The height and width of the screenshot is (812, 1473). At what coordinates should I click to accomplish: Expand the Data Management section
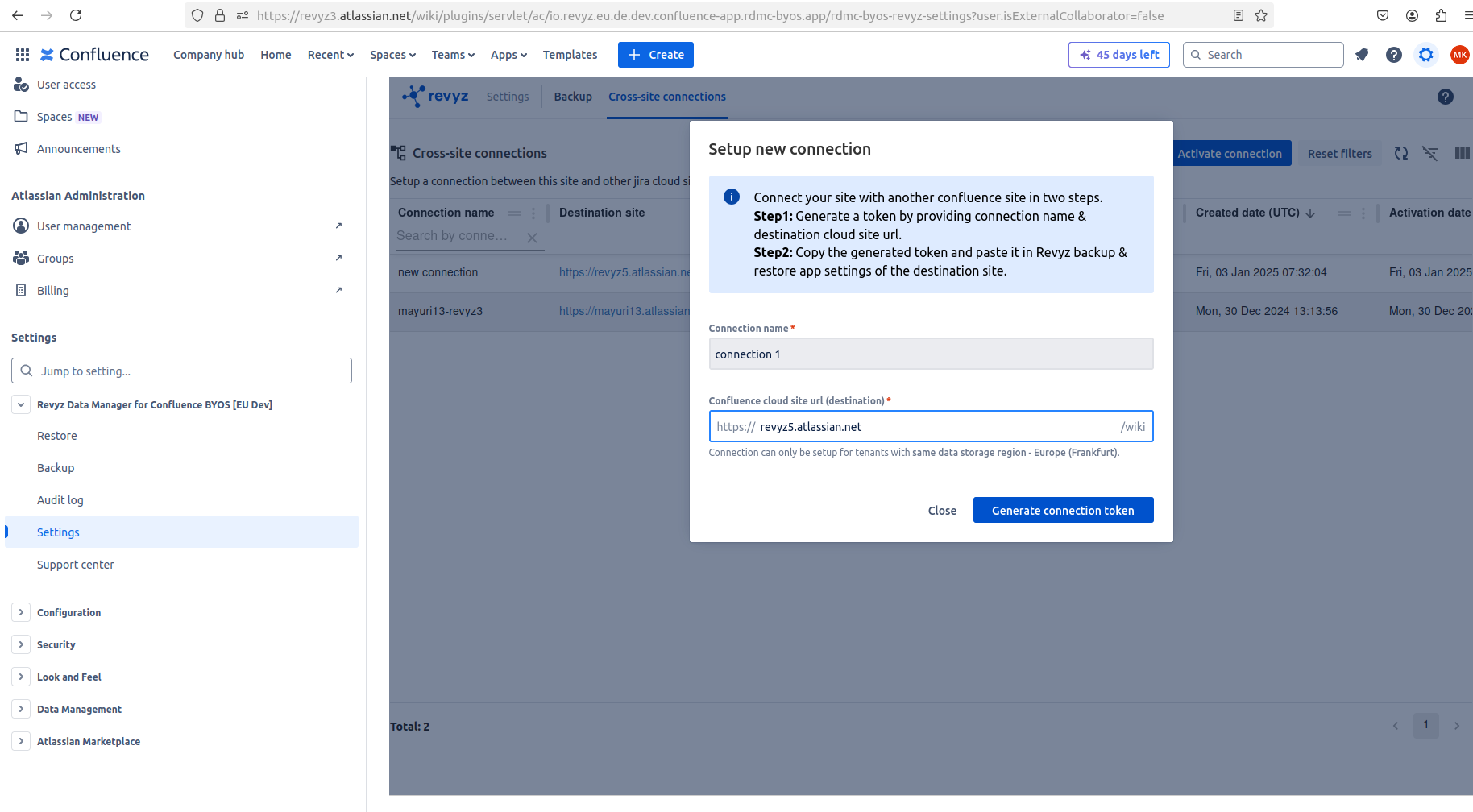click(x=21, y=709)
